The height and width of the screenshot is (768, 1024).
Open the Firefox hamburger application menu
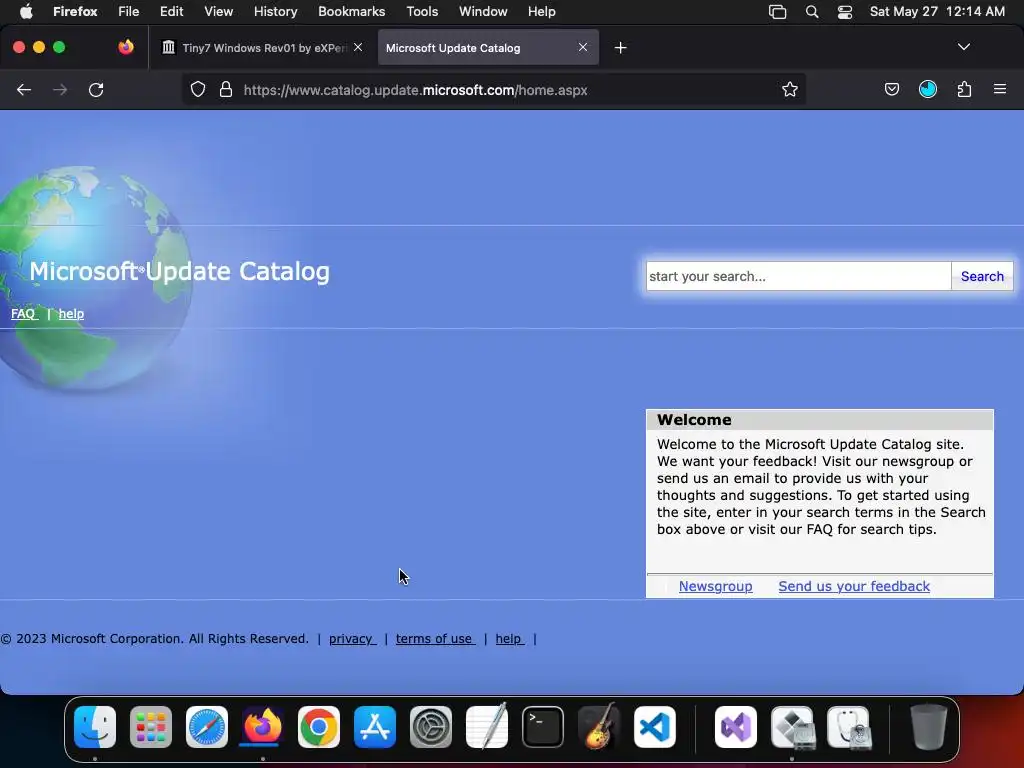[x=1000, y=89]
